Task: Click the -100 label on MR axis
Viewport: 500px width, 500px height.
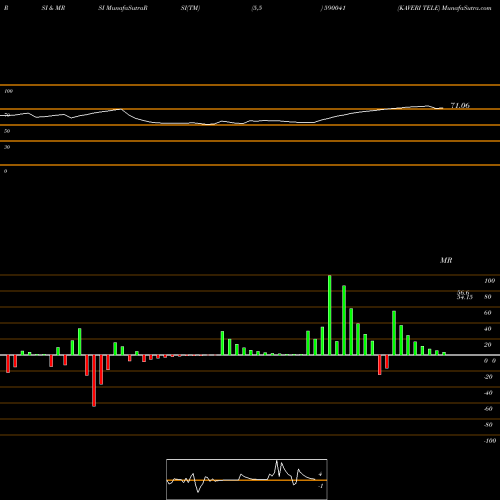Action: (x=490, y=441)
